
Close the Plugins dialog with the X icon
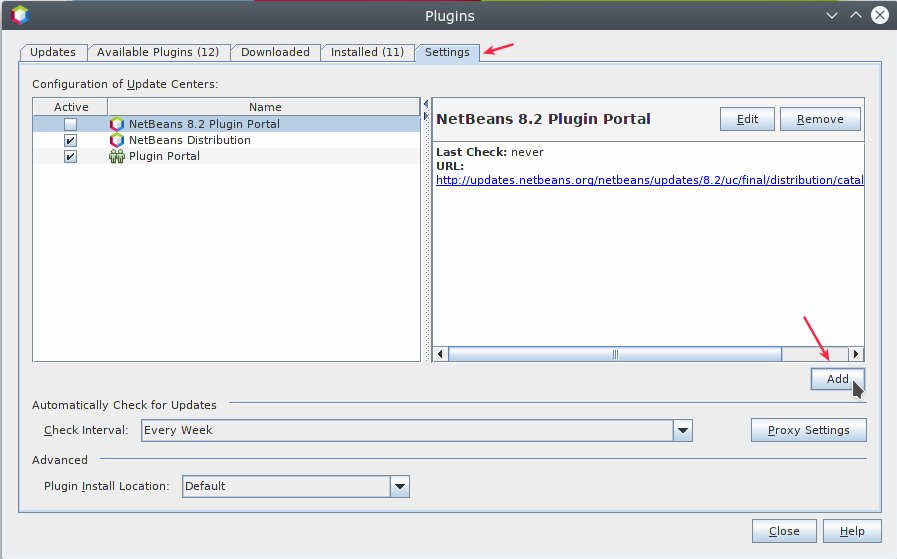click(x=880, y=15)
